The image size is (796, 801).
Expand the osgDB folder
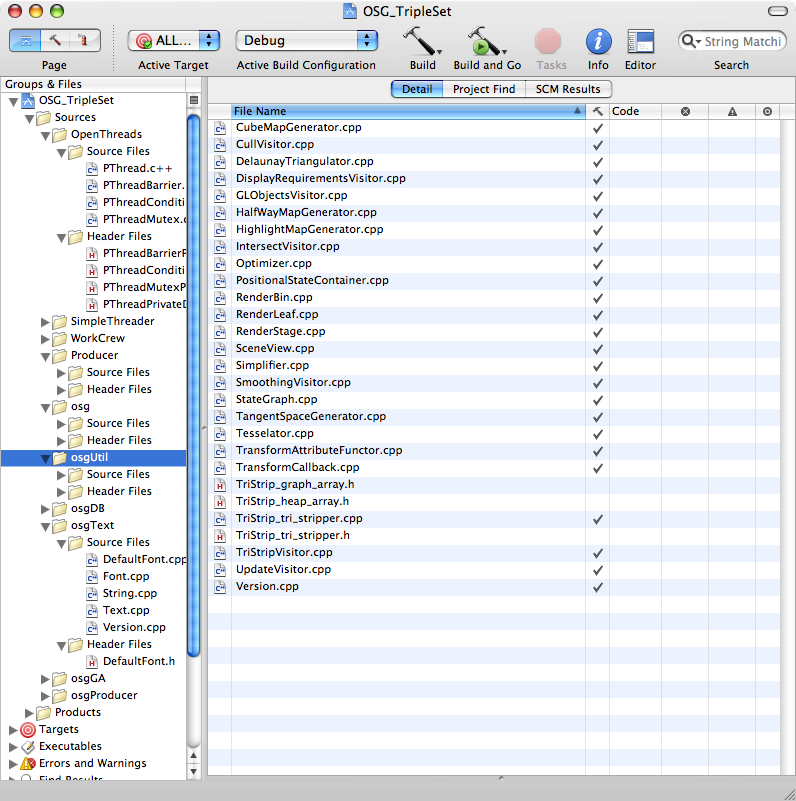point(45,509)
